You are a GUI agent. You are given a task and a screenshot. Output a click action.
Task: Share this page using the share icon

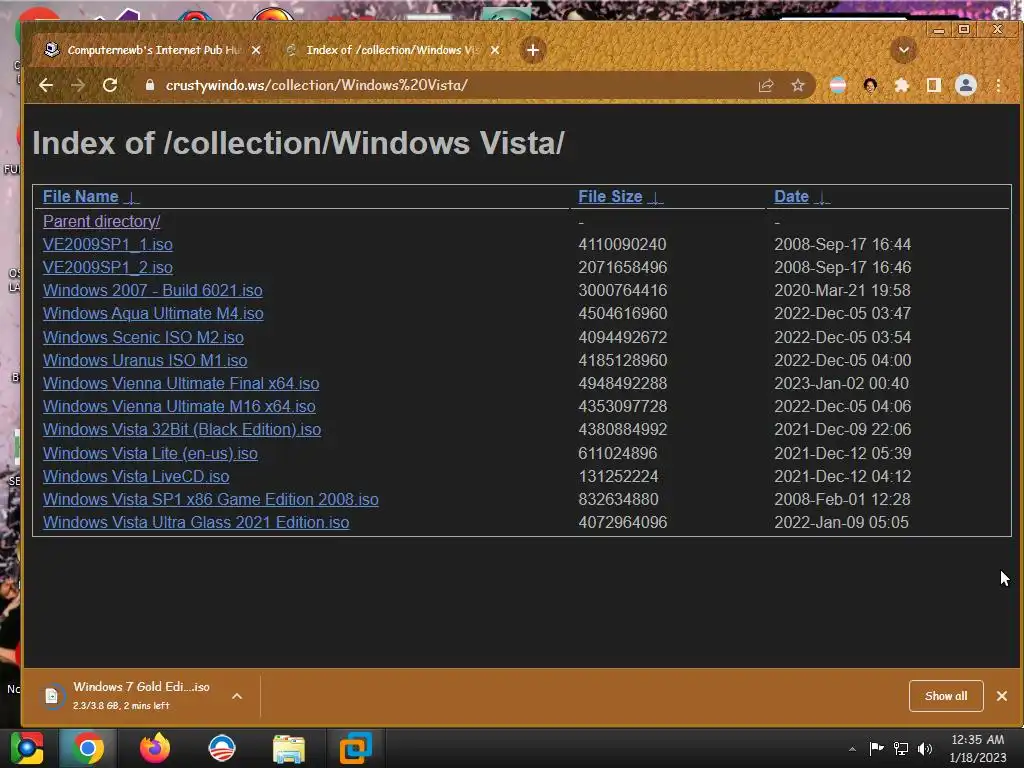point(766,85)
